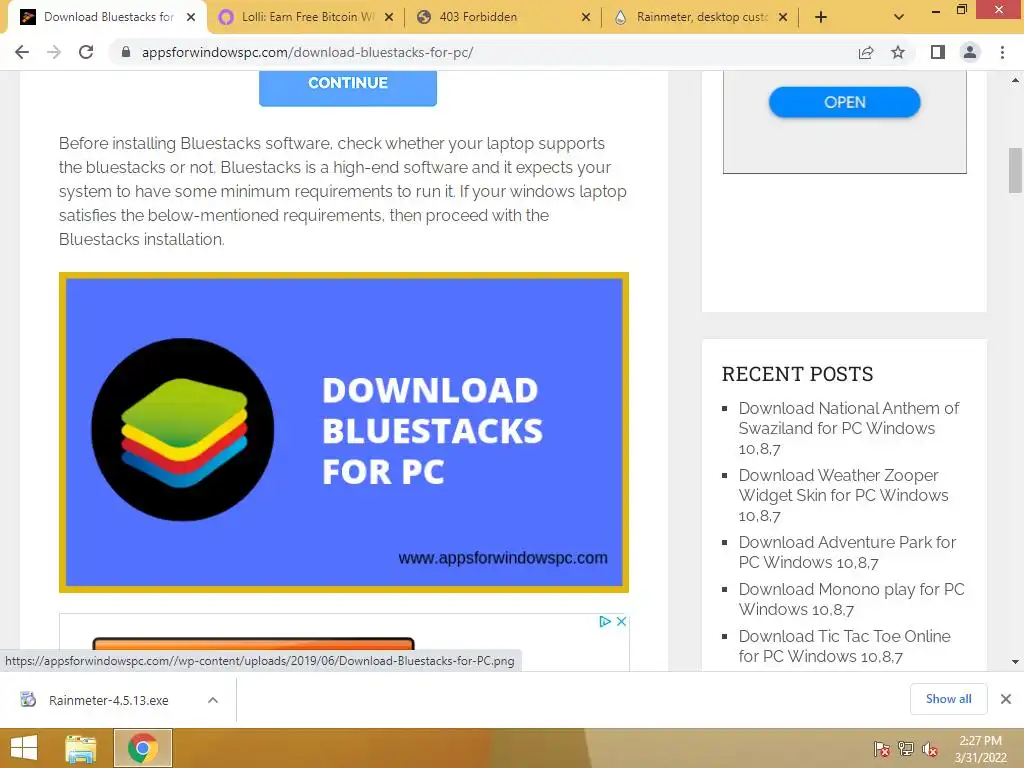The image size is (1024, 768).
Task: Close the Rainmeter tab
Action: 783,18
